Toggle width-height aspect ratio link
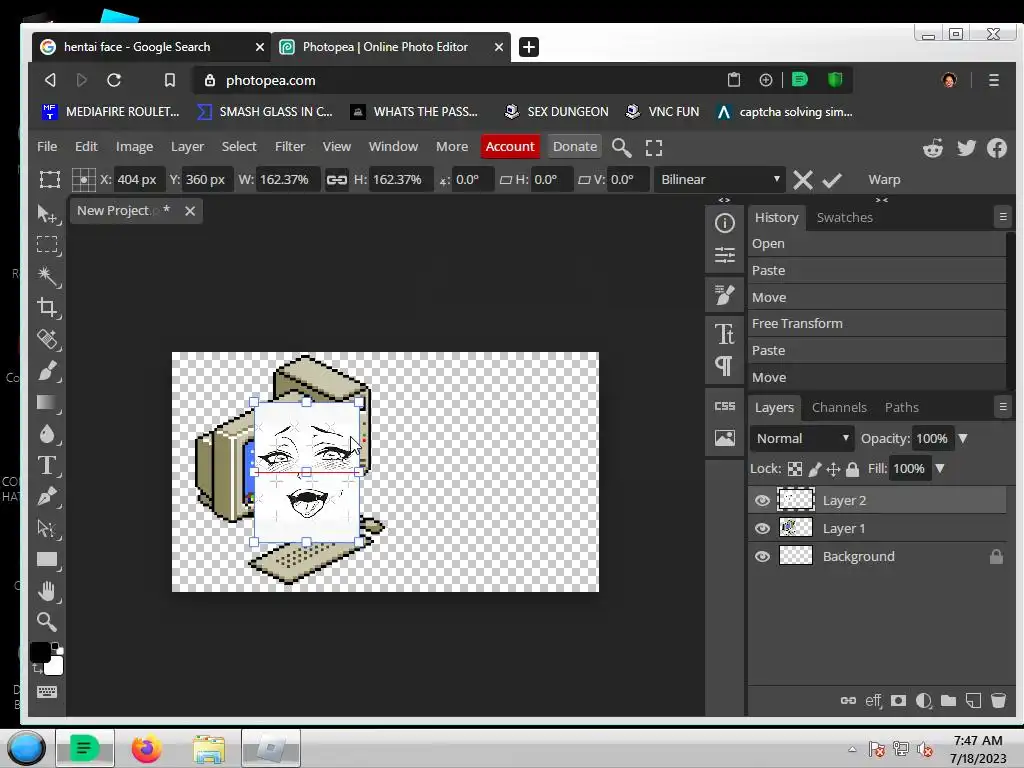Viewport: 1024px width, 768px height. click(336, 180)
